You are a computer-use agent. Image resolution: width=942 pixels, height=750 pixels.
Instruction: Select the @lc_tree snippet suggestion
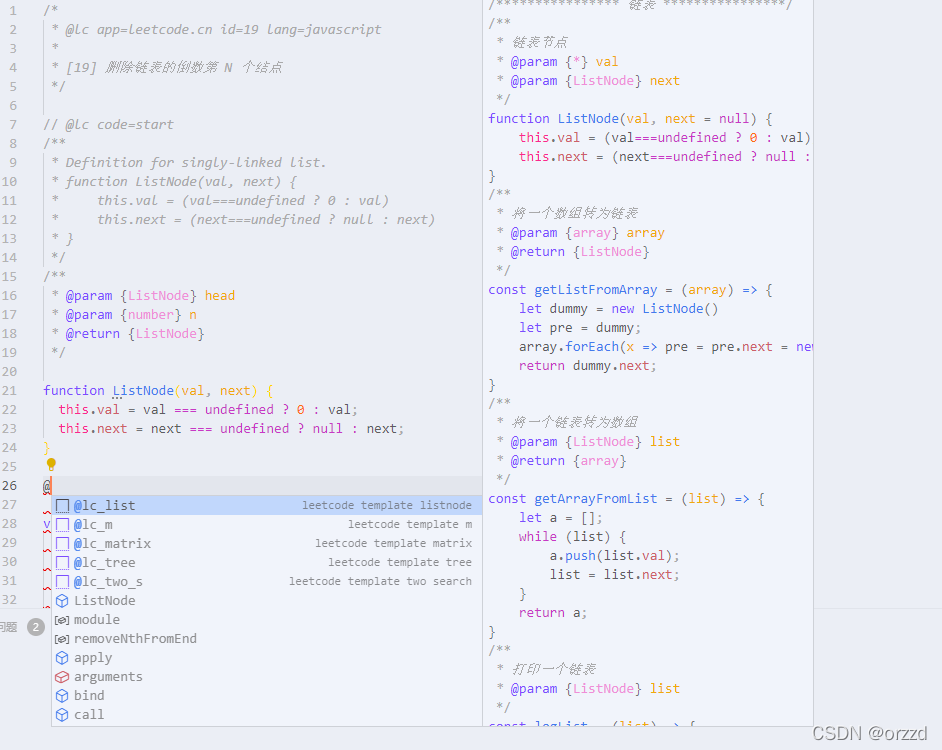[x=267, y=562]
